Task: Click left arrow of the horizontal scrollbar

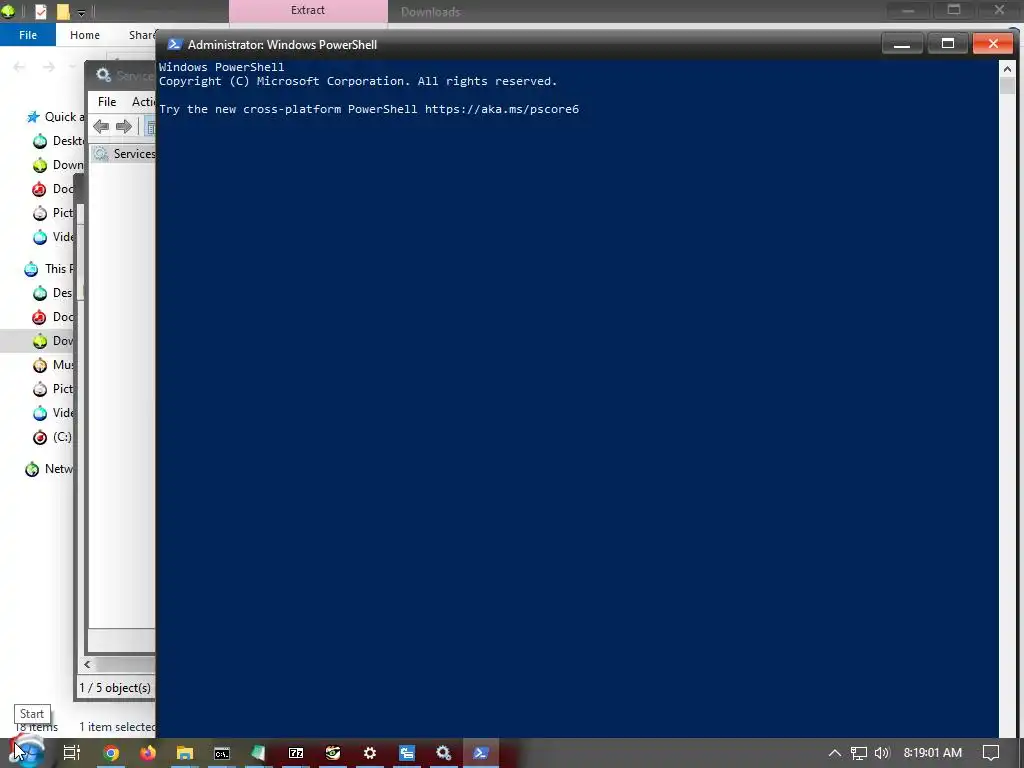Action: [x=87, y=664]
